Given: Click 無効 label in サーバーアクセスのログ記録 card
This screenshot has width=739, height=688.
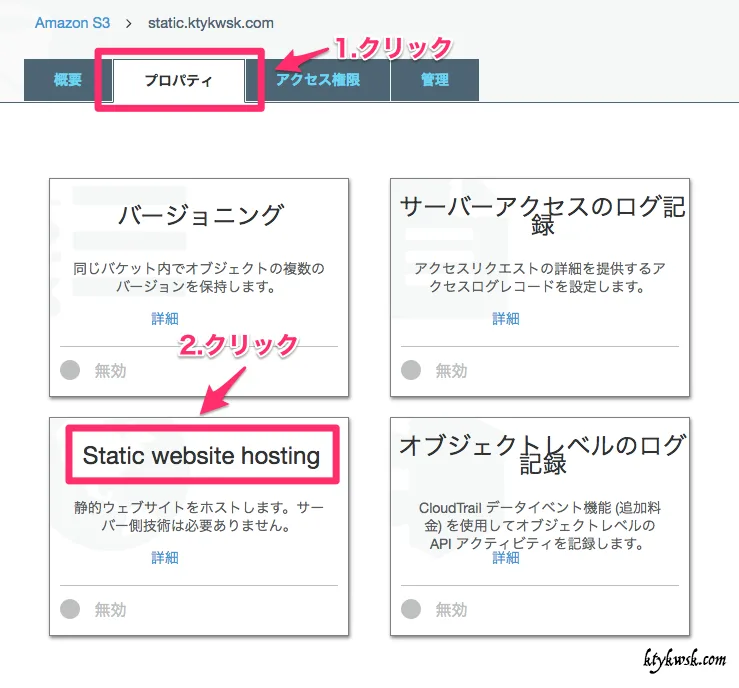Looking at the screenshot, I should [x=451, y=371].
